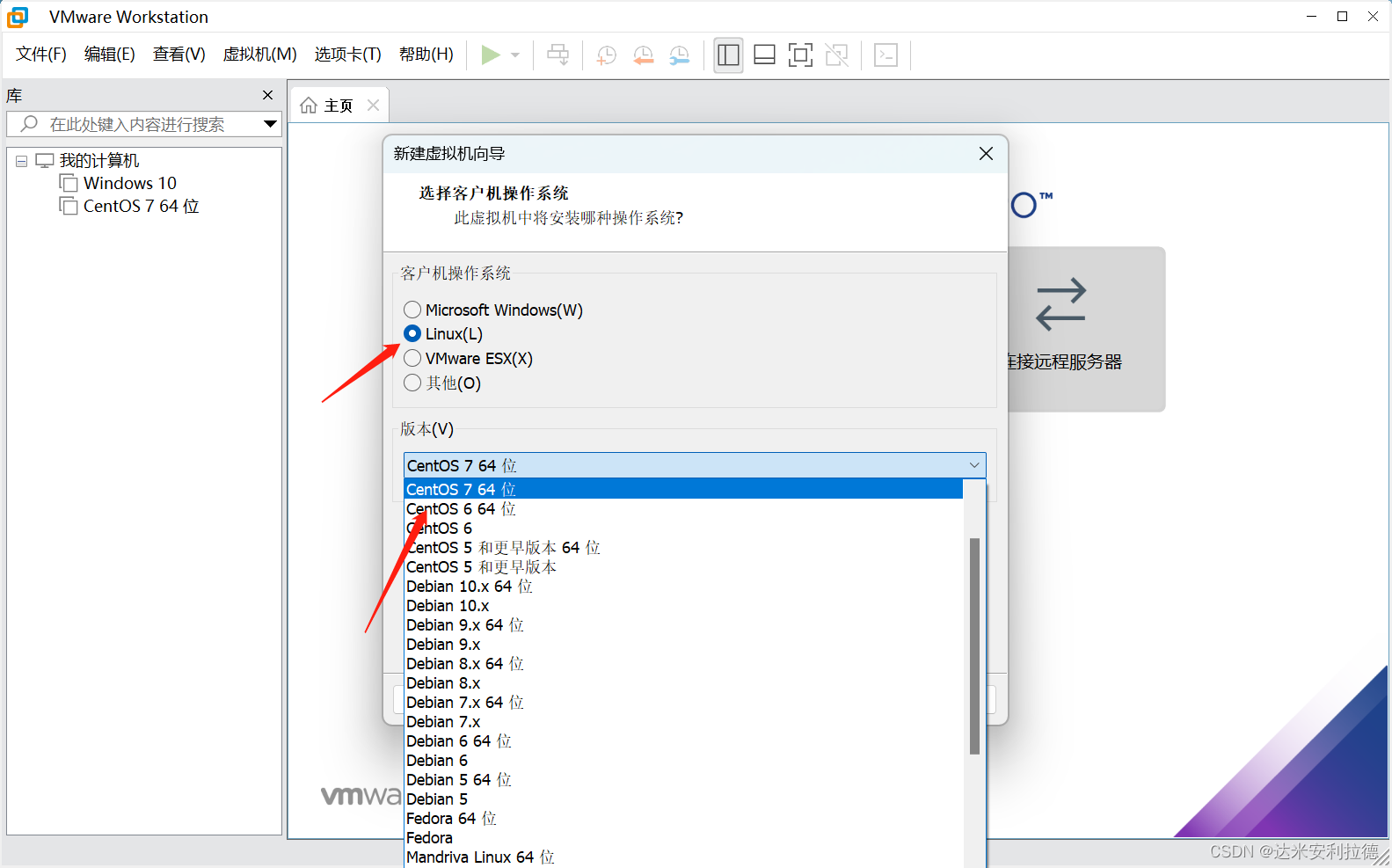Close the 库 library panel
1392x868 pixels.
click(268, 95)
